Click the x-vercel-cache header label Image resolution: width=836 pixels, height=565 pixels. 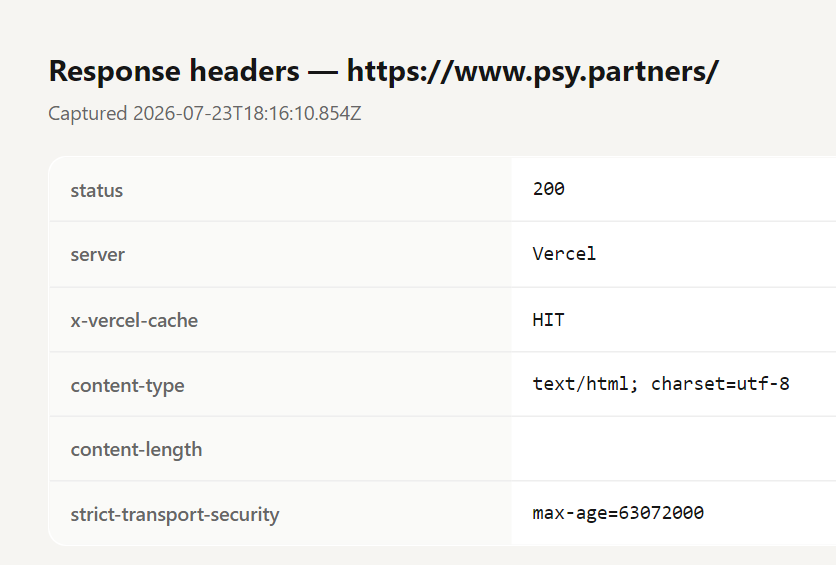(x=134, y=320)
